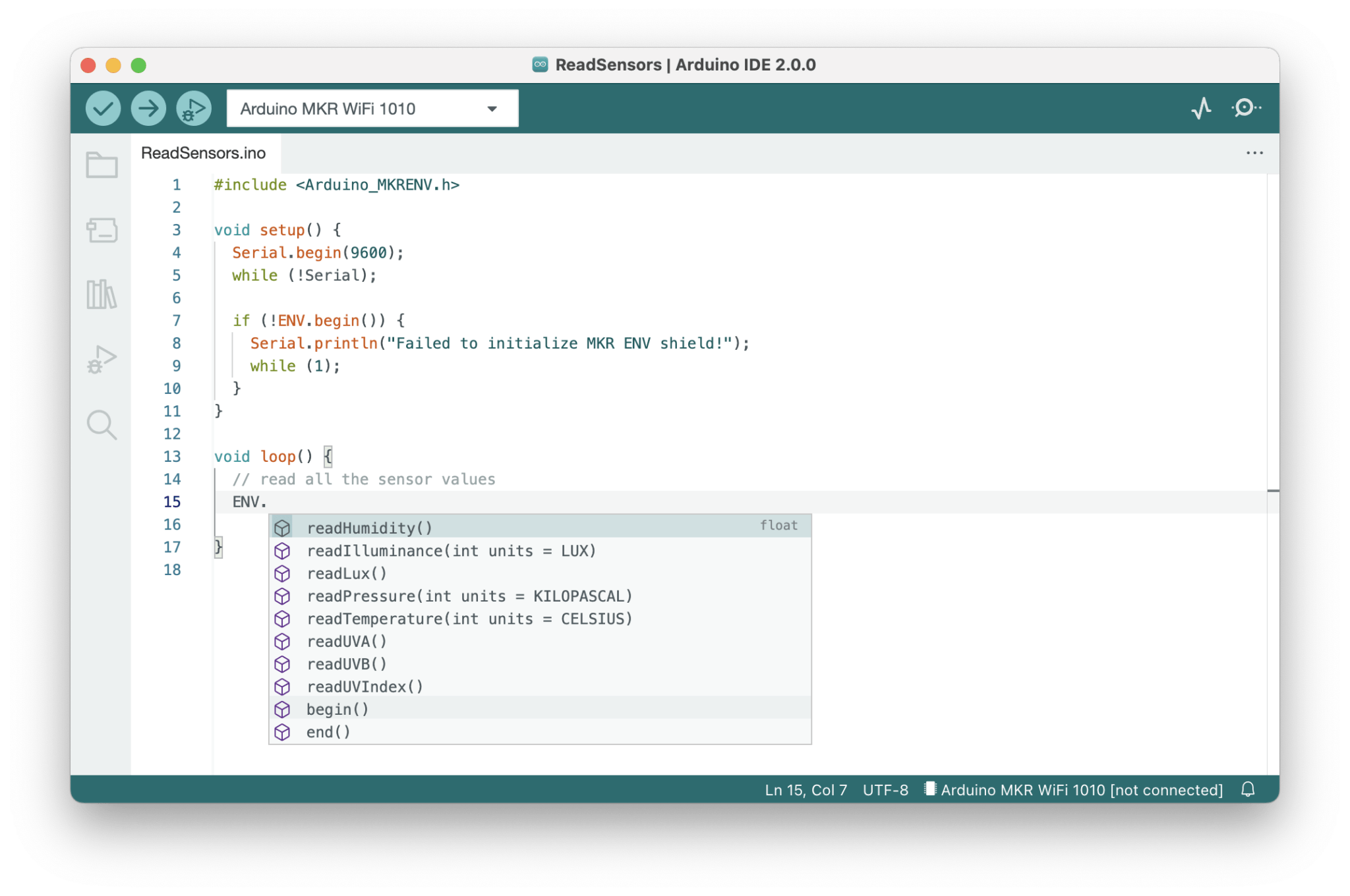
Task: Click Ln 15, Col 7 status indicator
Action: point(806,790)
